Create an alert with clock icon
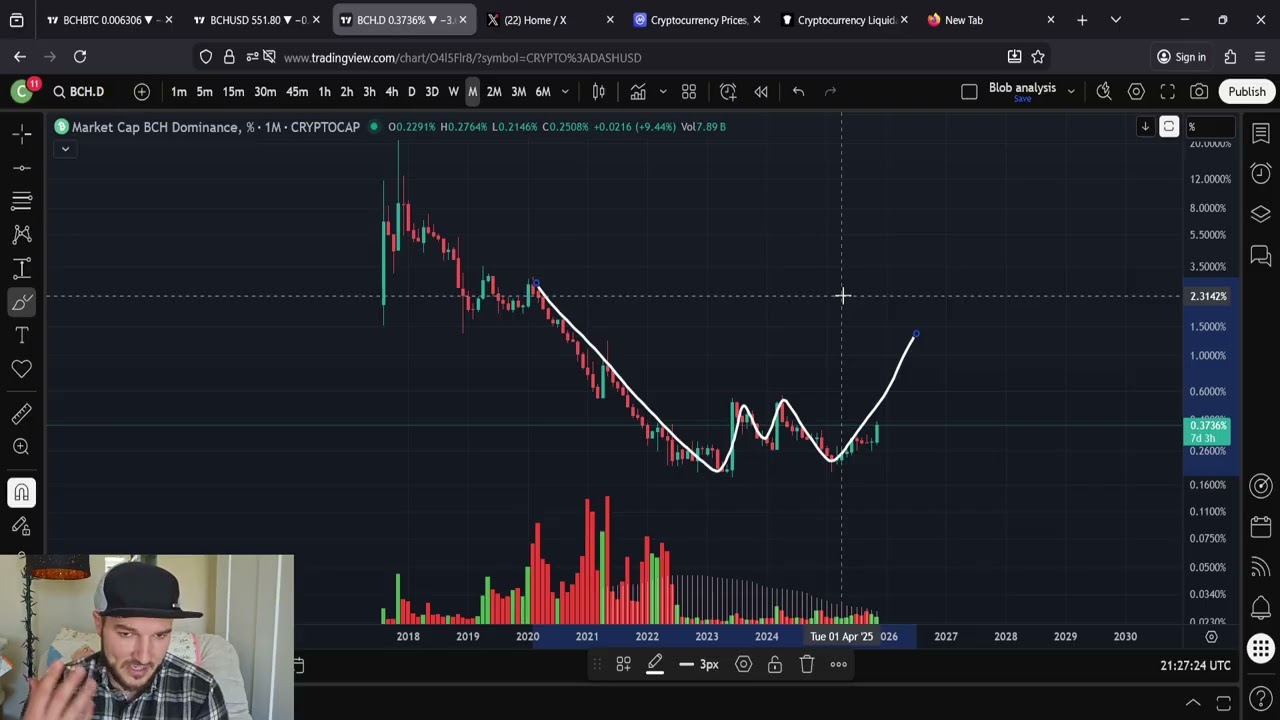Screen dimensions: 1280x720 [x=728, y=92]
